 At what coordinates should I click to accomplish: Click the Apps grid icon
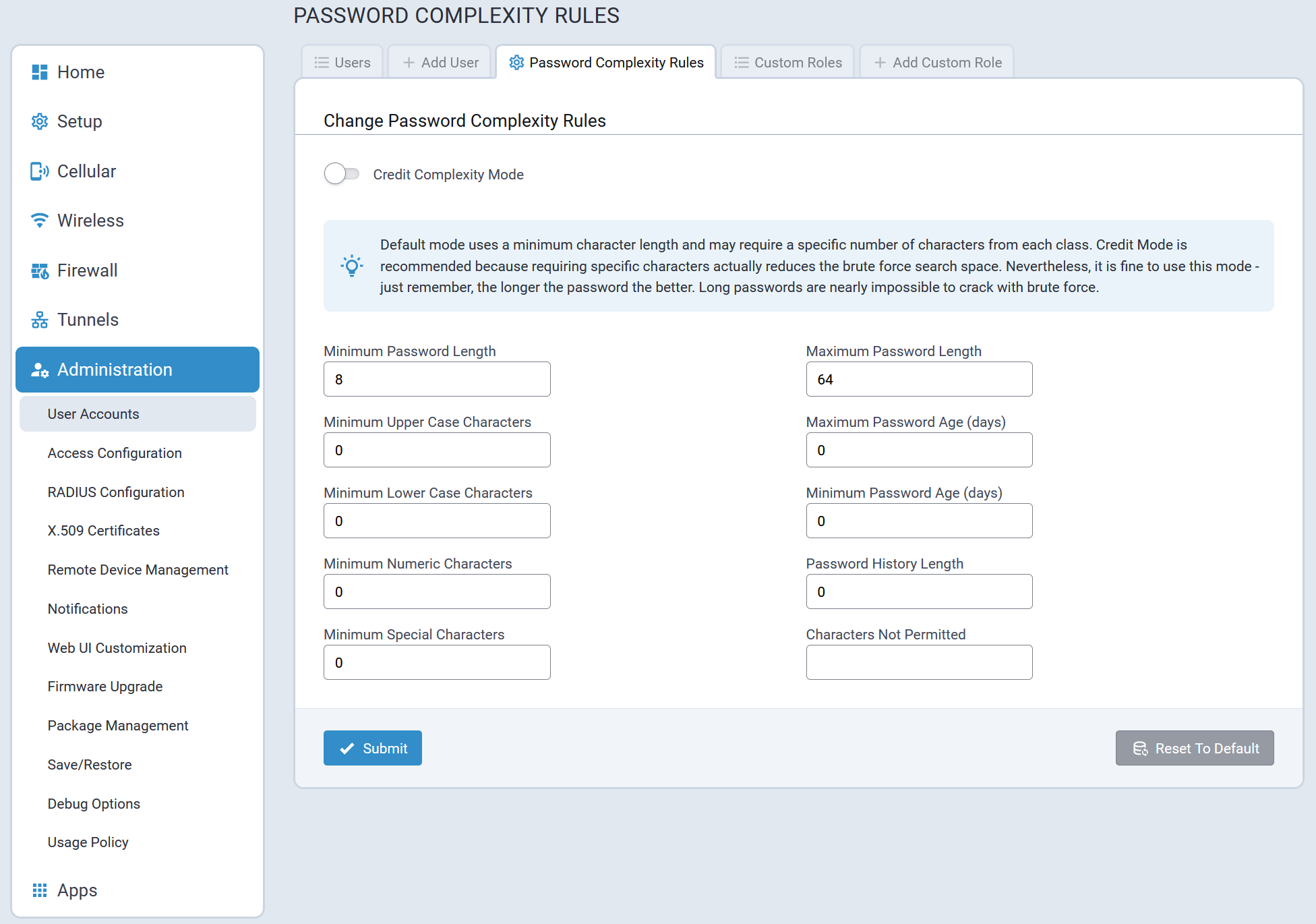click(x=40, y=890)
